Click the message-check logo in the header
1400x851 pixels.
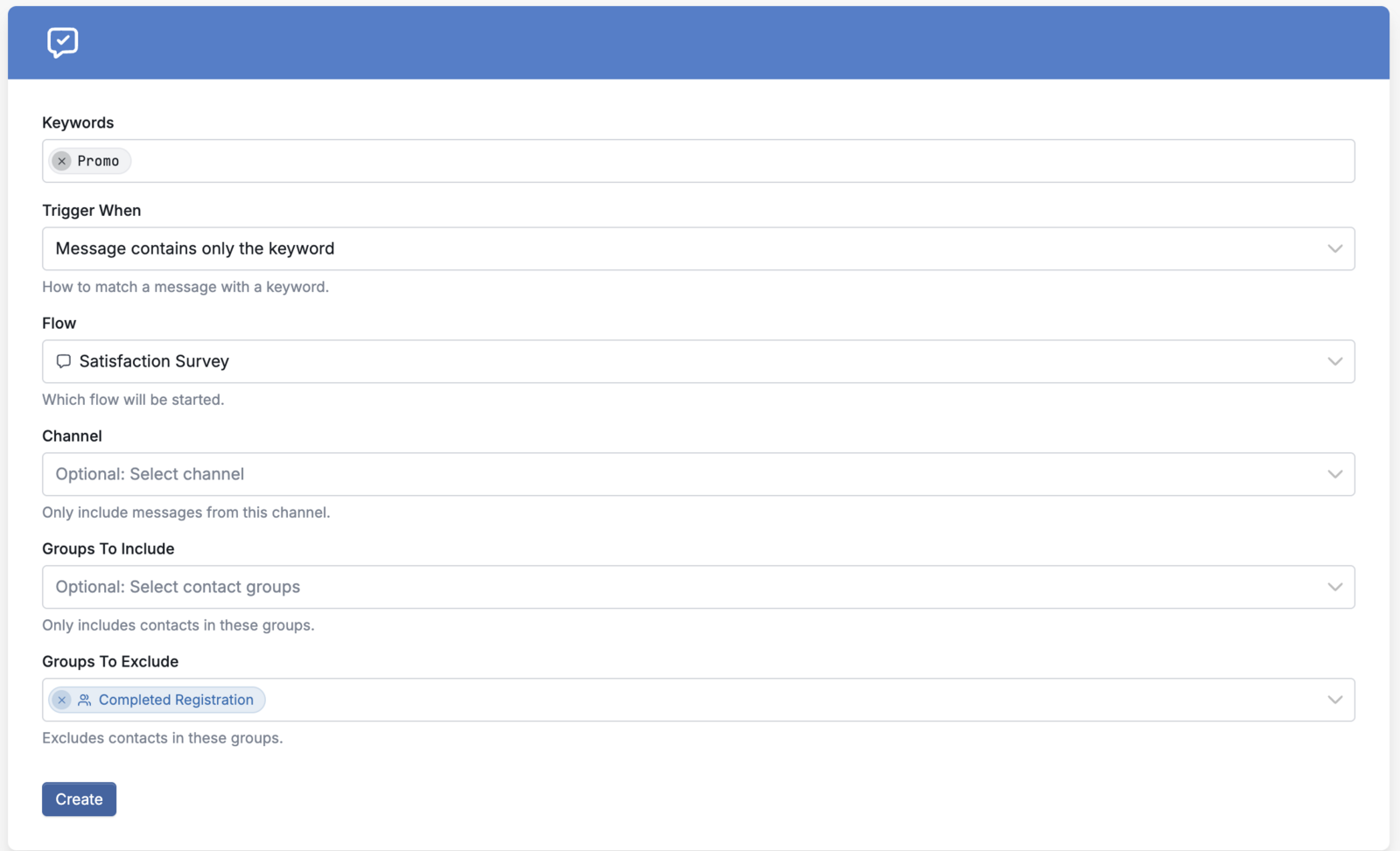pyautogui.click(x=62, y=42)
